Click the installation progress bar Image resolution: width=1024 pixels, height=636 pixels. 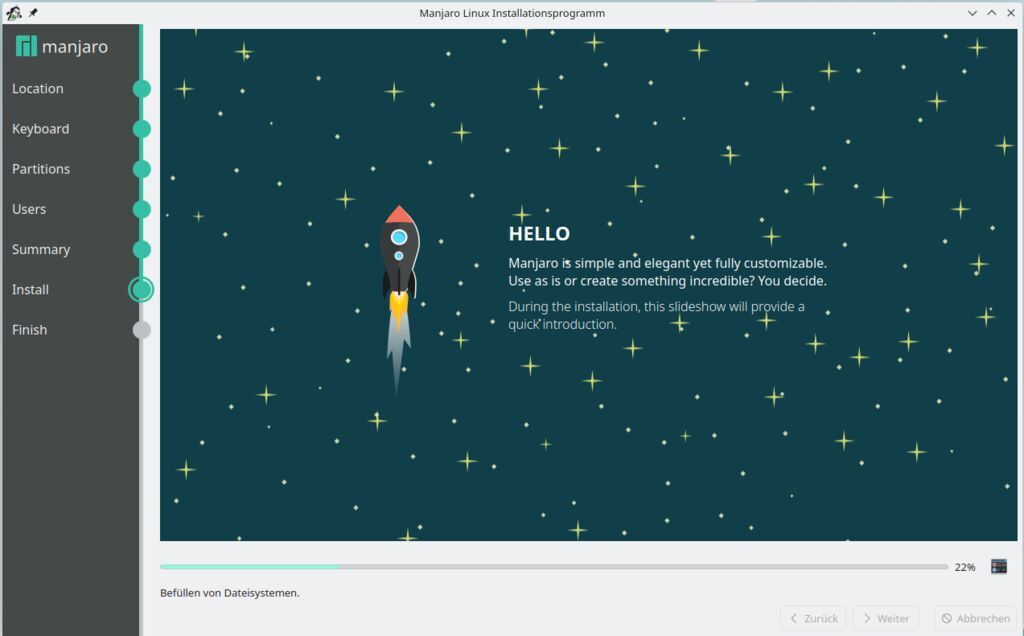pos(553,567)
